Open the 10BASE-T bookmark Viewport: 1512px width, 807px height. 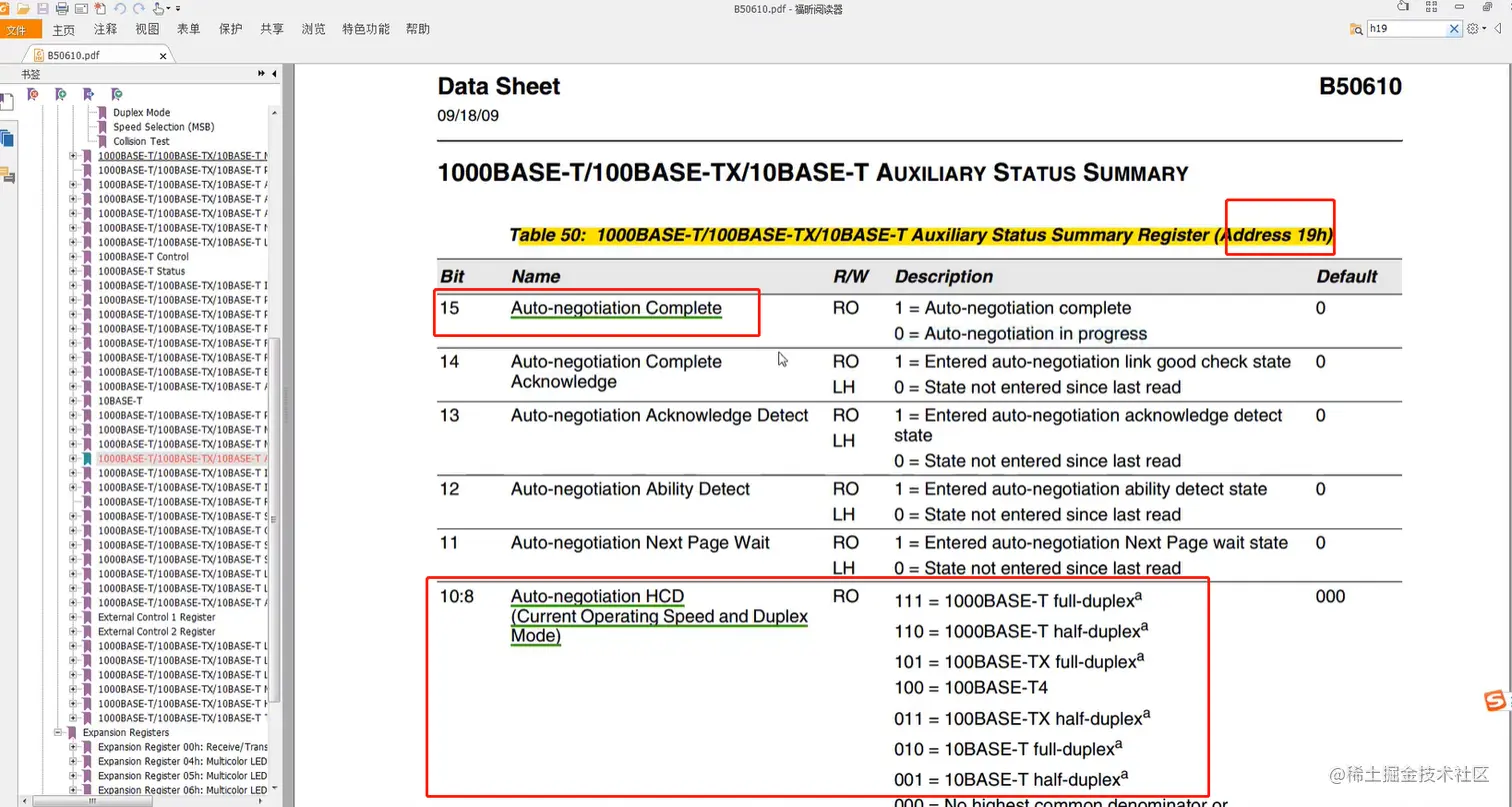coord(120,401)
